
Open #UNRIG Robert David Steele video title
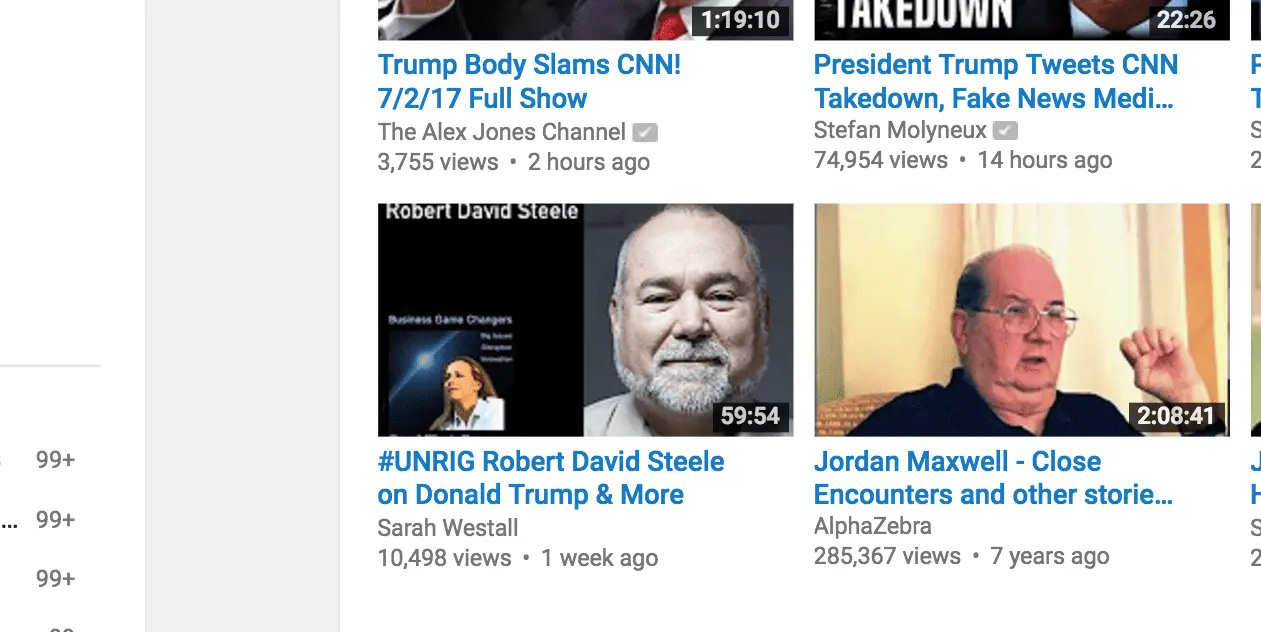point(551,478)
